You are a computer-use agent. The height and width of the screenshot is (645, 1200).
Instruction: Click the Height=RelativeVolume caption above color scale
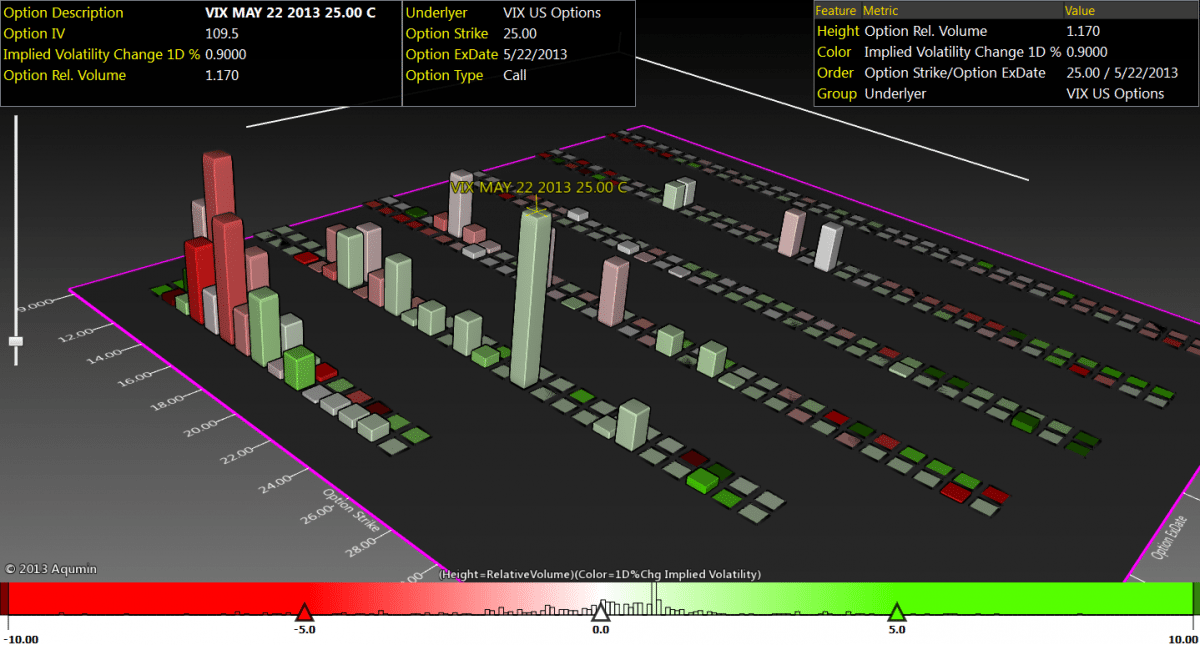(x=600, y=574)
